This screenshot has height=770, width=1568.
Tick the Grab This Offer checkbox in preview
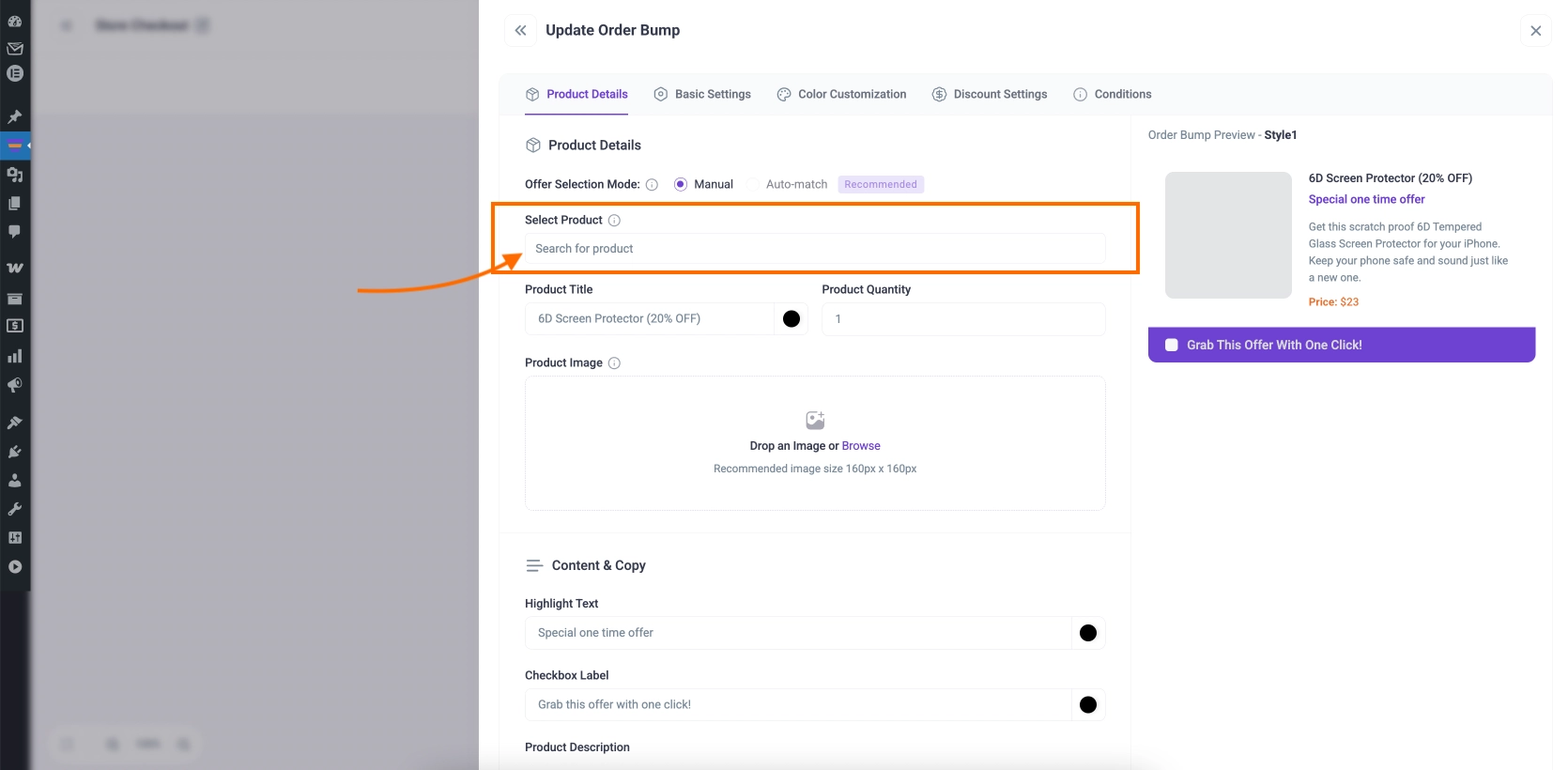click(x=1172, y=345)
